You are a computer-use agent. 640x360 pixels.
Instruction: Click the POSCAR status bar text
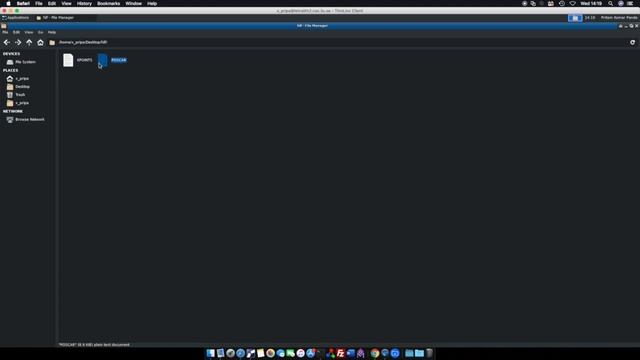(x=94, y=345)
